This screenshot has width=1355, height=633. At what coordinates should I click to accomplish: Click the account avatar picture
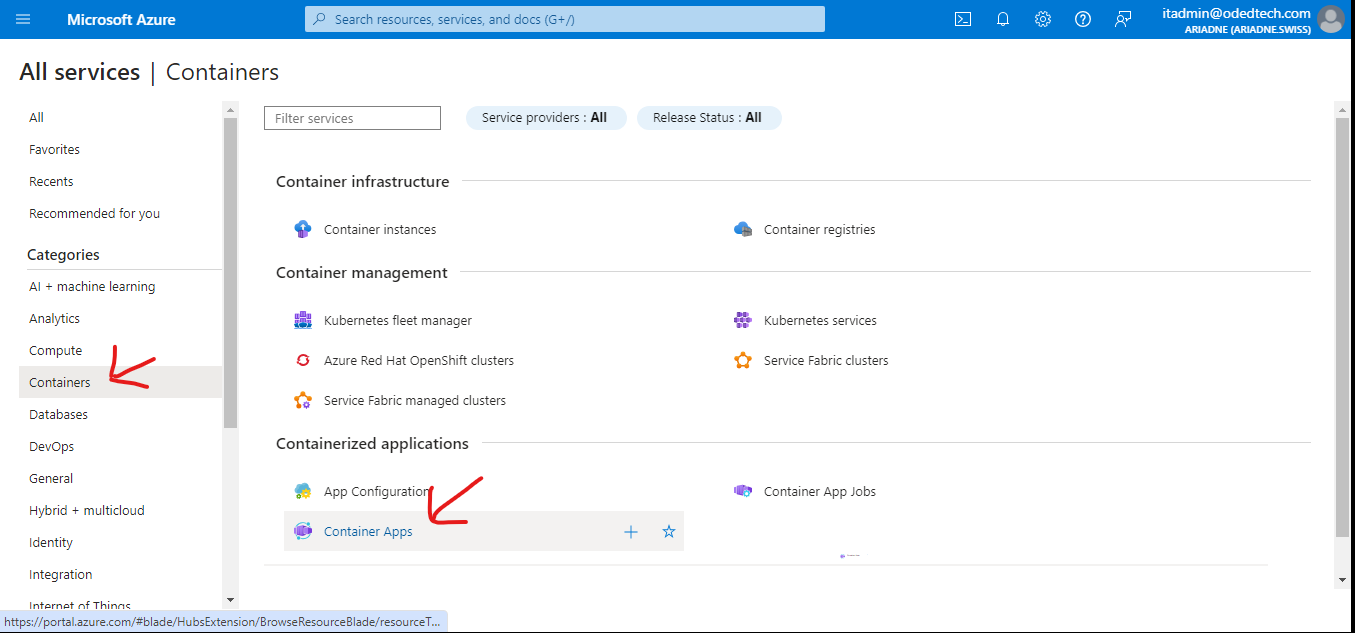tap(1330, 19)
